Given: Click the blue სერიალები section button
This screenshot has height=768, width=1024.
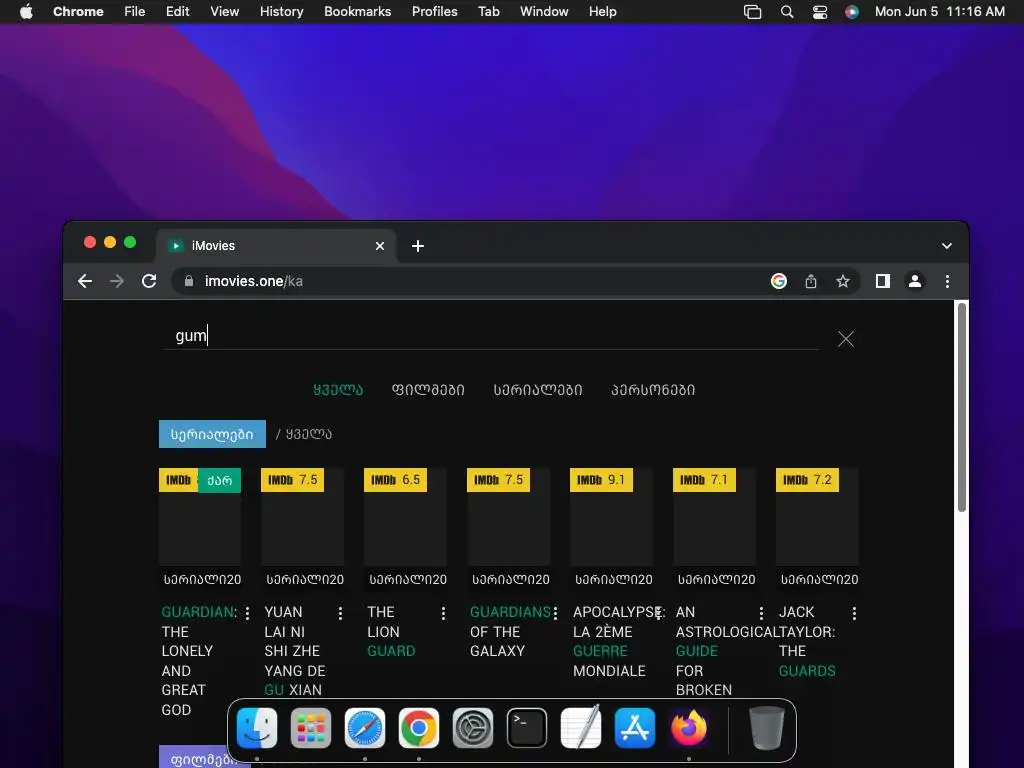Looking at the screenshot, I should tap(212, 434).
